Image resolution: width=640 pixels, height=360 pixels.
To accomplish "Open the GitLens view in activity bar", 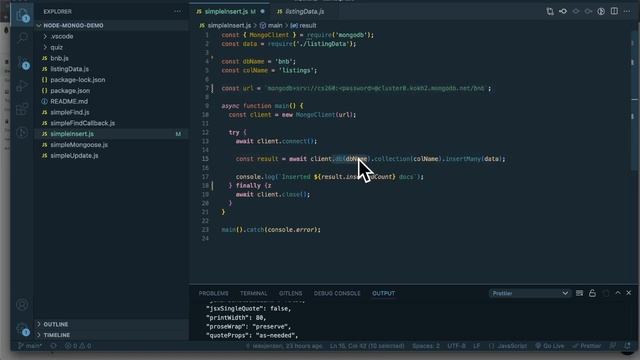I will point(22,132).
